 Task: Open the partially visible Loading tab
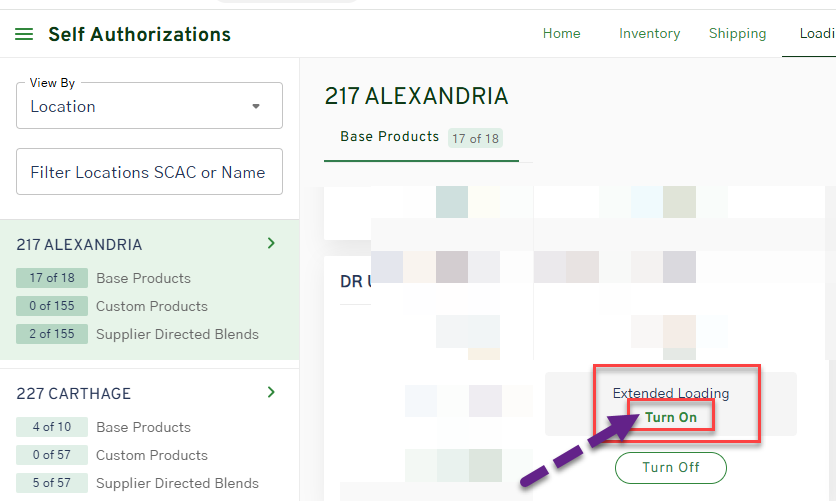816,34
